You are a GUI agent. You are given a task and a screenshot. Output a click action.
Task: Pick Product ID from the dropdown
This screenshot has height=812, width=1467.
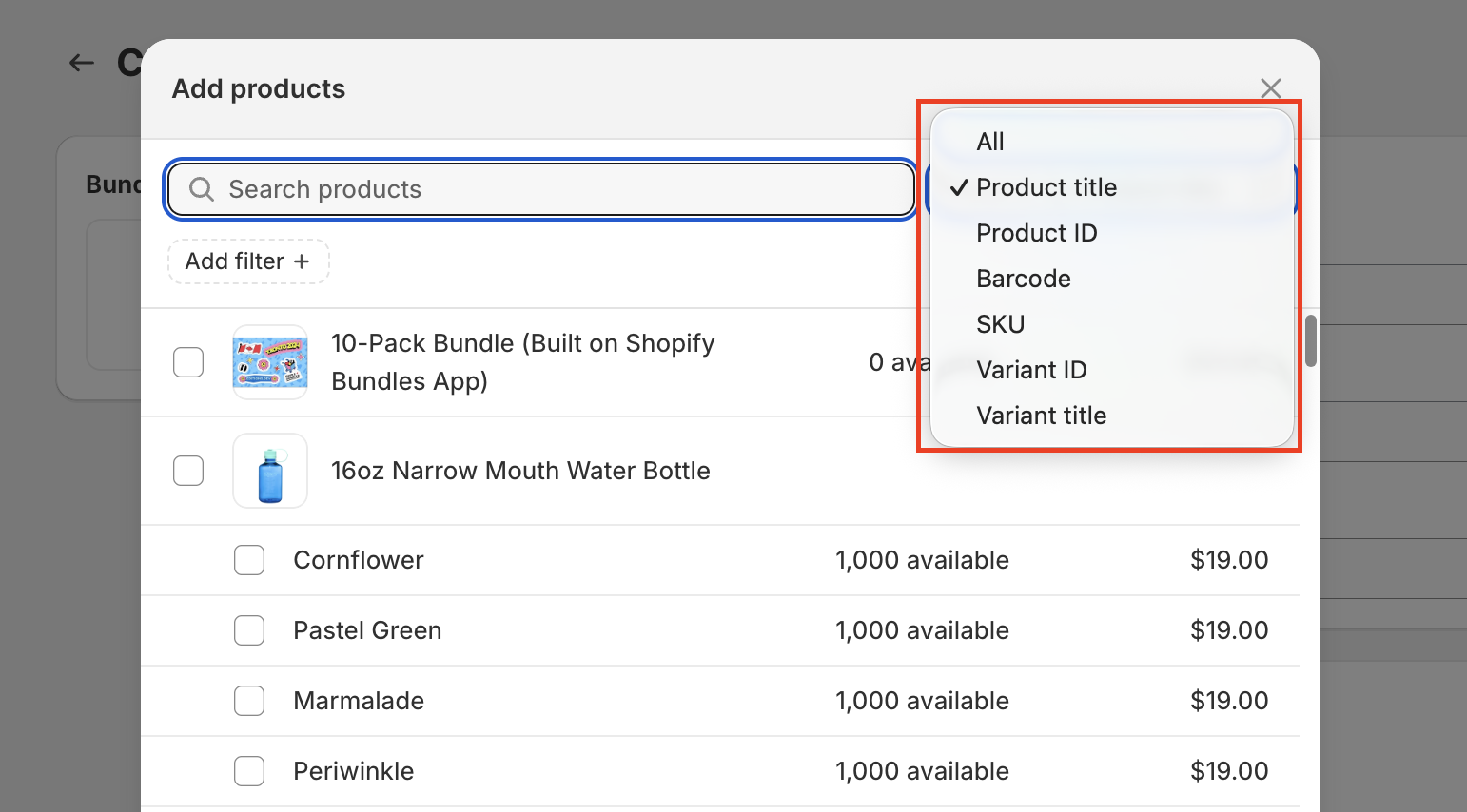(x=1037, y=233)
